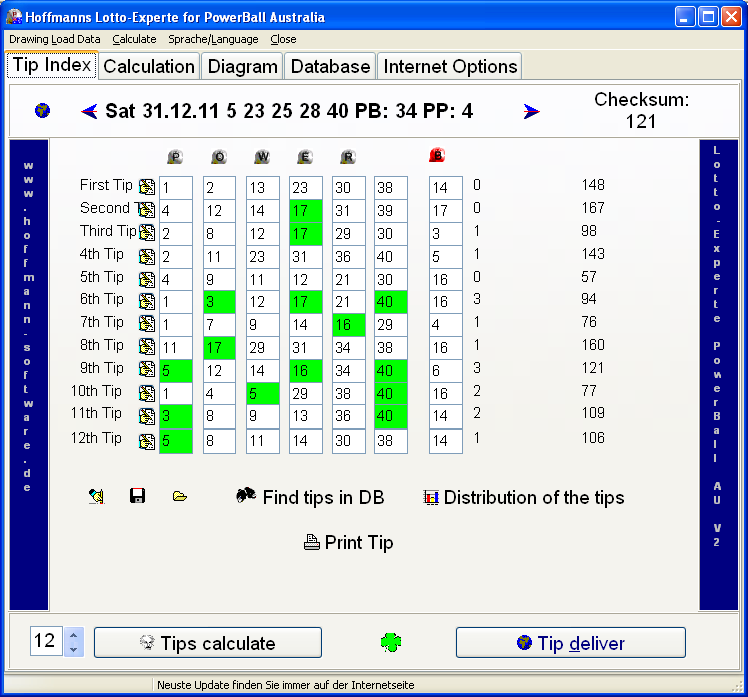The image size is (748, 697).
Task: Click the Third Tip edit icon
Action: coord(147,232)
